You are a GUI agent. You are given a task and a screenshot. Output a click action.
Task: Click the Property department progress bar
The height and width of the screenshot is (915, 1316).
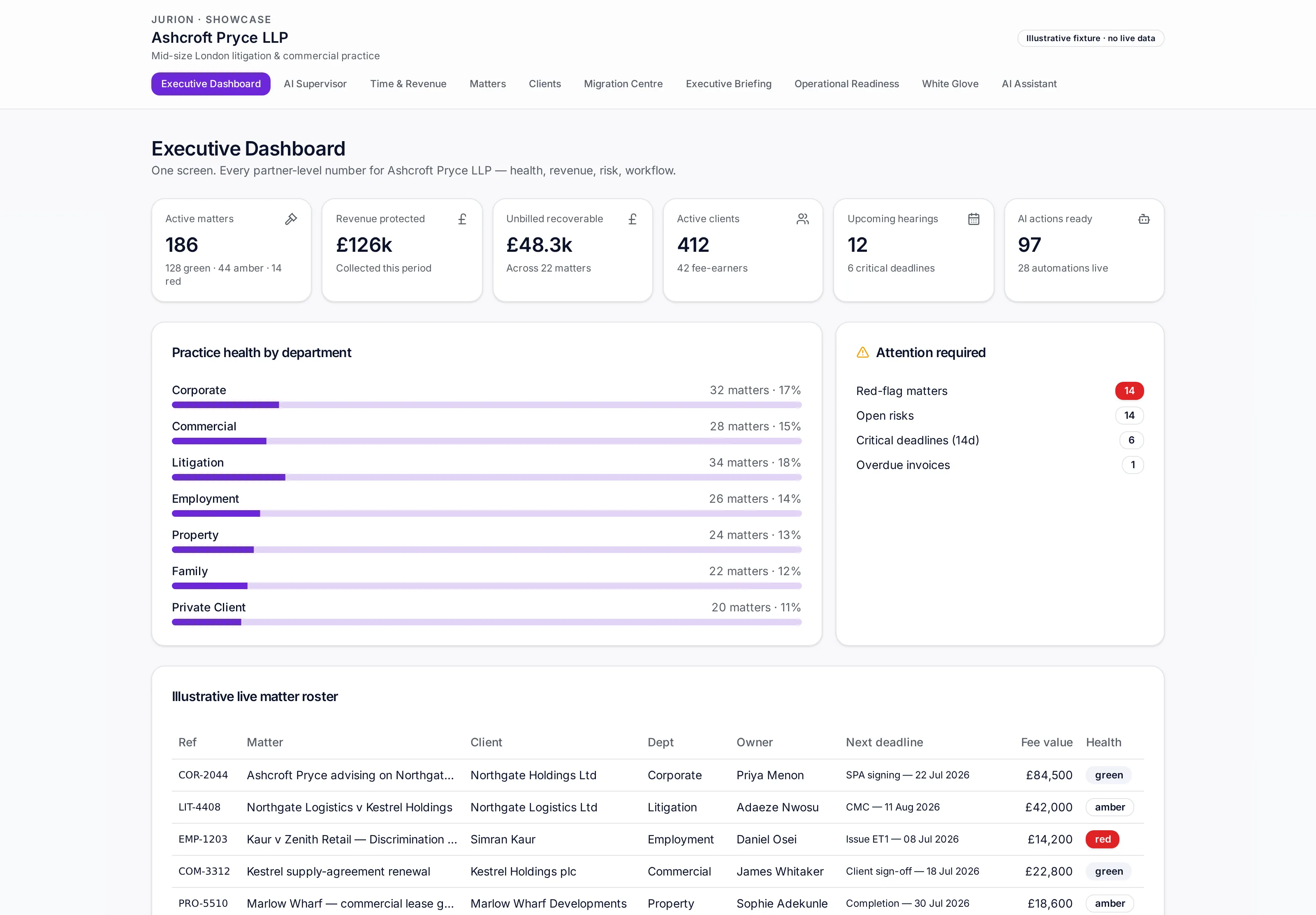click(x=487, y=549)
